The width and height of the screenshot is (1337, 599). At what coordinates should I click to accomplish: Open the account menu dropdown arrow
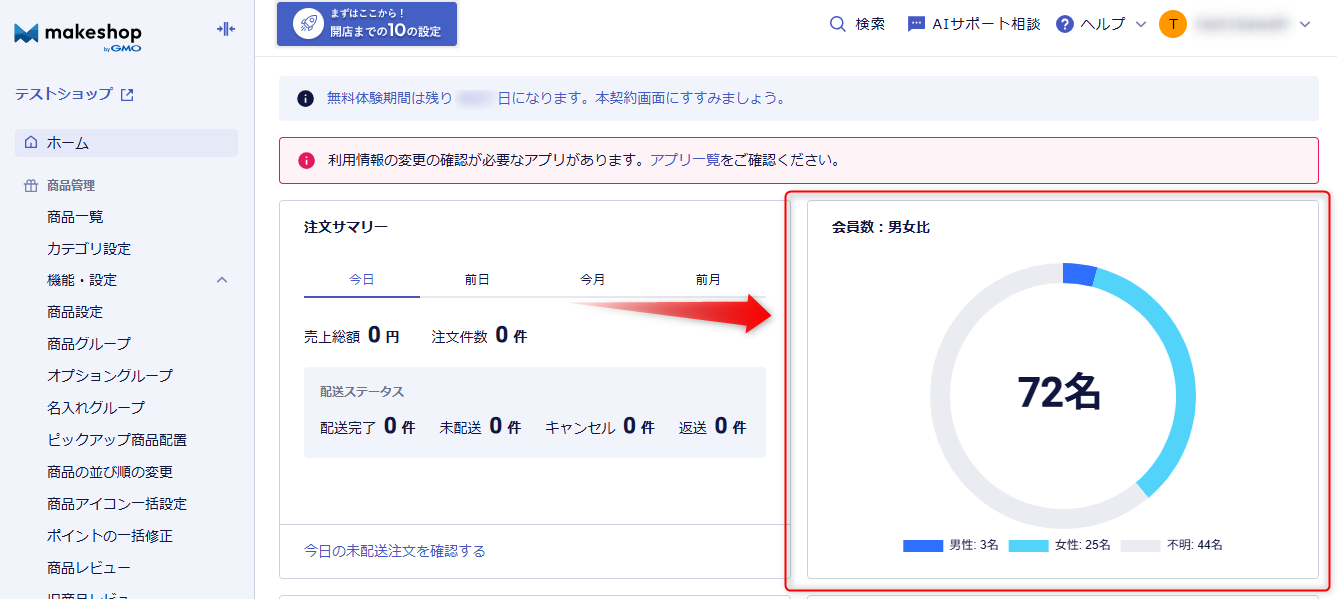point(1304,24)
